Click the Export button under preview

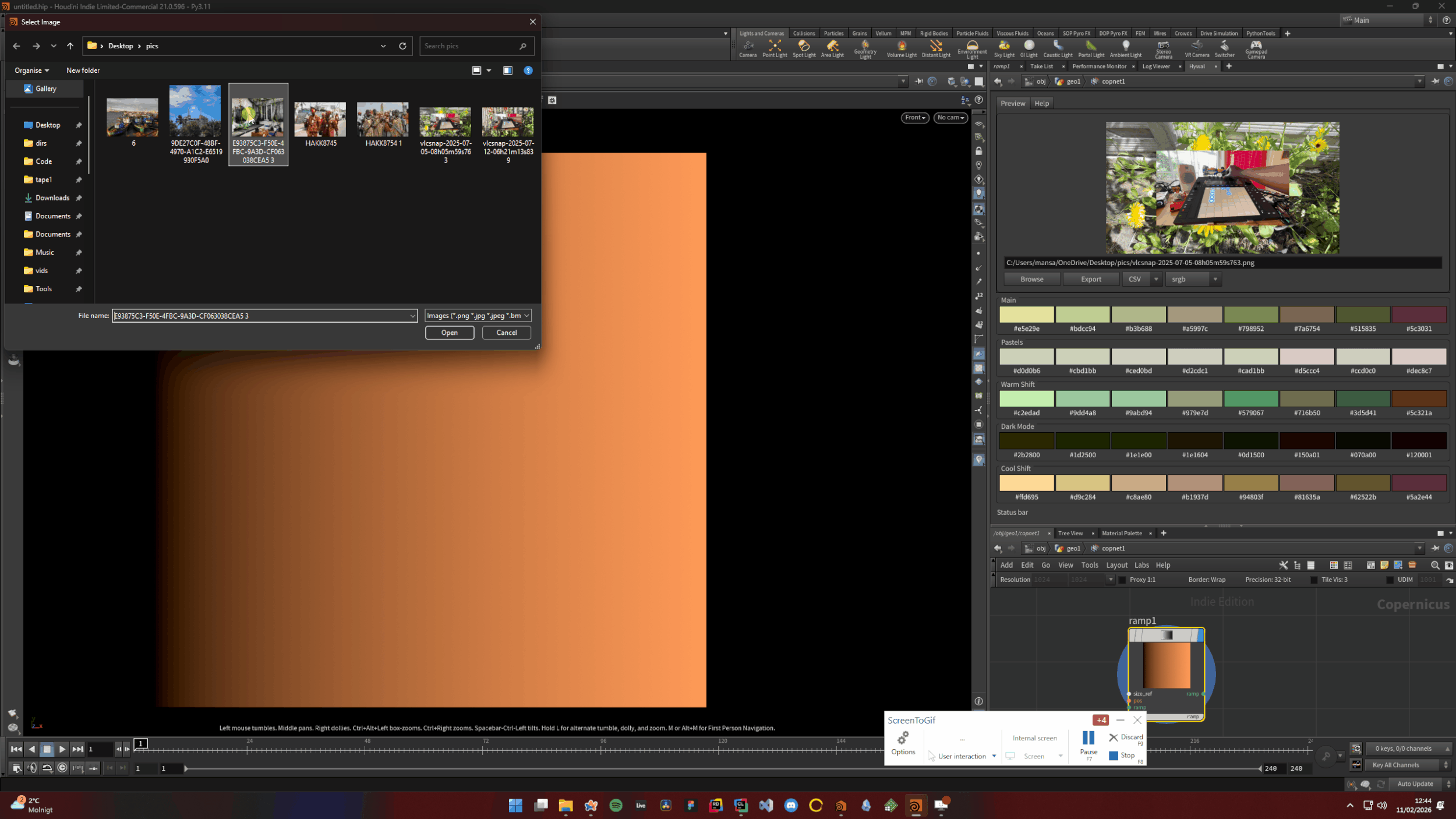[1090, 279]
